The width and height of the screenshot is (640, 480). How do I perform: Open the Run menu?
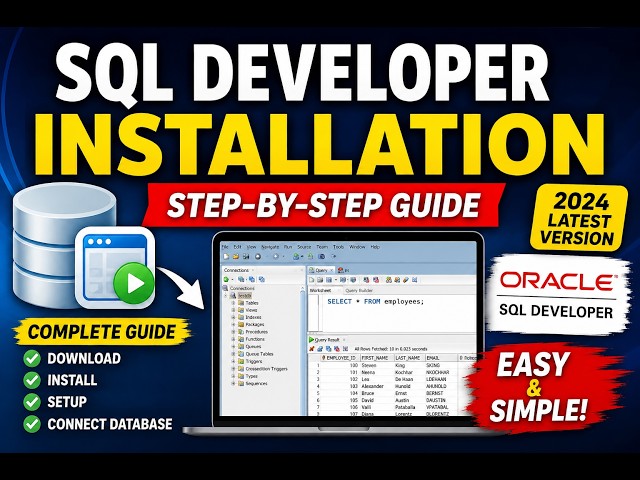click(288, 247)
